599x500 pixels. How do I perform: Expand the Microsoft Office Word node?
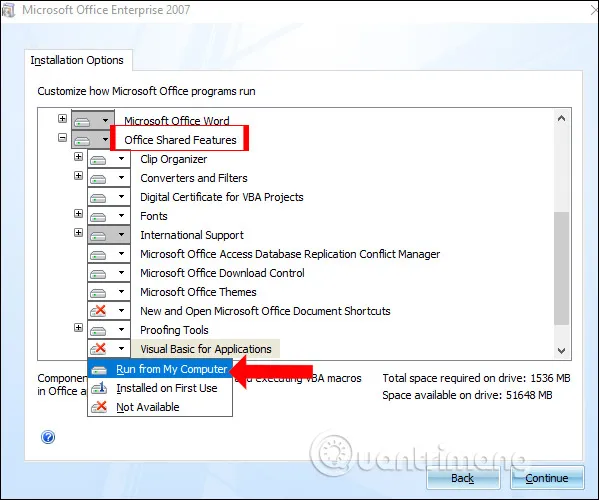(62, 118)
